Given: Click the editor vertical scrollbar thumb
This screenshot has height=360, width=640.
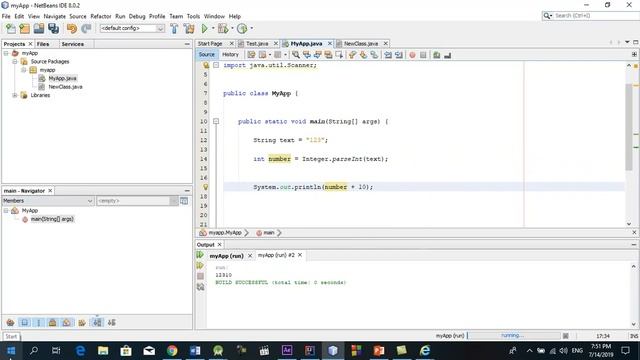Looking at the screenshot, I should (x=629, y=127).
